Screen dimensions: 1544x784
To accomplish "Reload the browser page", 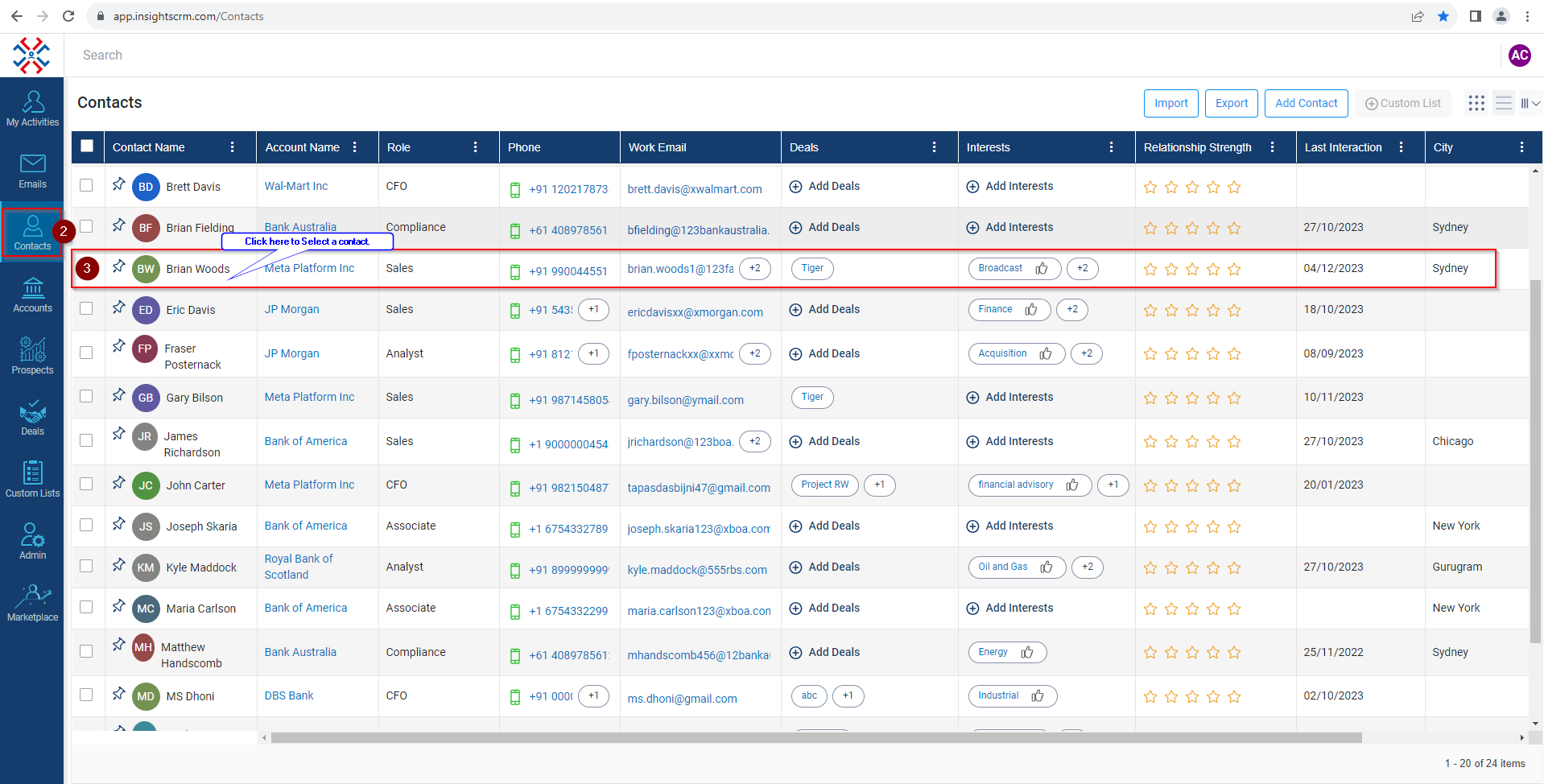I will (x=68, y=16).
